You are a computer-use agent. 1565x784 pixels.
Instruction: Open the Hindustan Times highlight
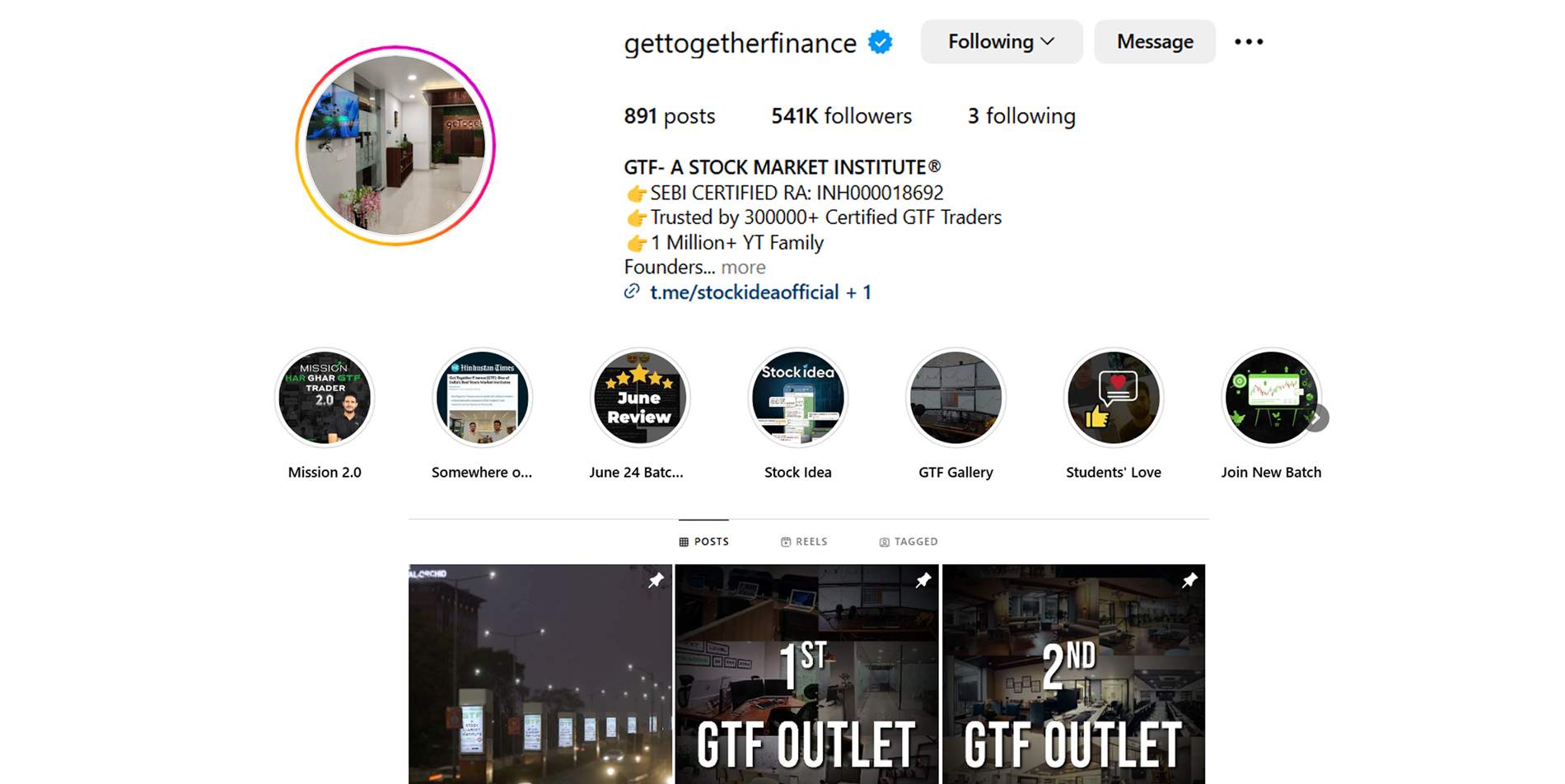click(x=482, y=398)
